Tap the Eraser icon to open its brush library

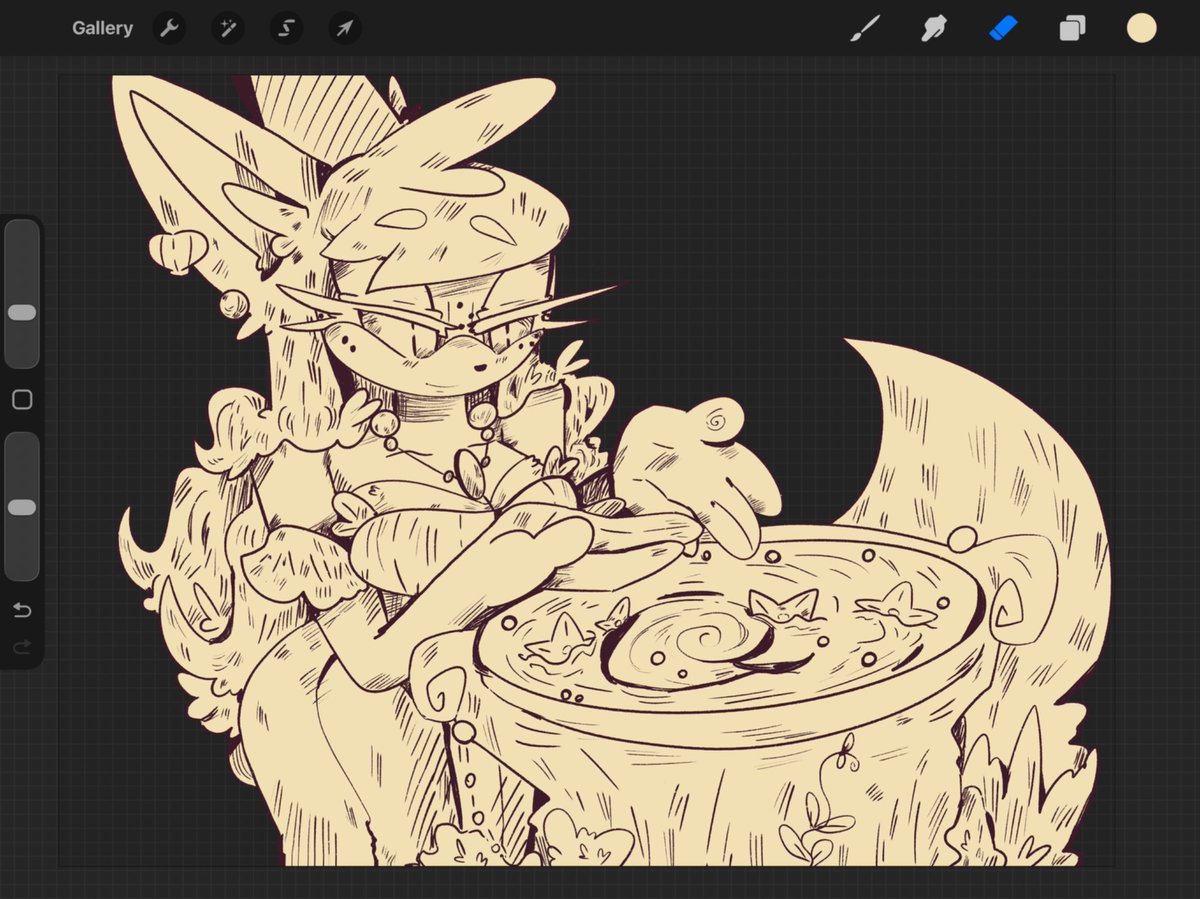[x=1002, y=28]
